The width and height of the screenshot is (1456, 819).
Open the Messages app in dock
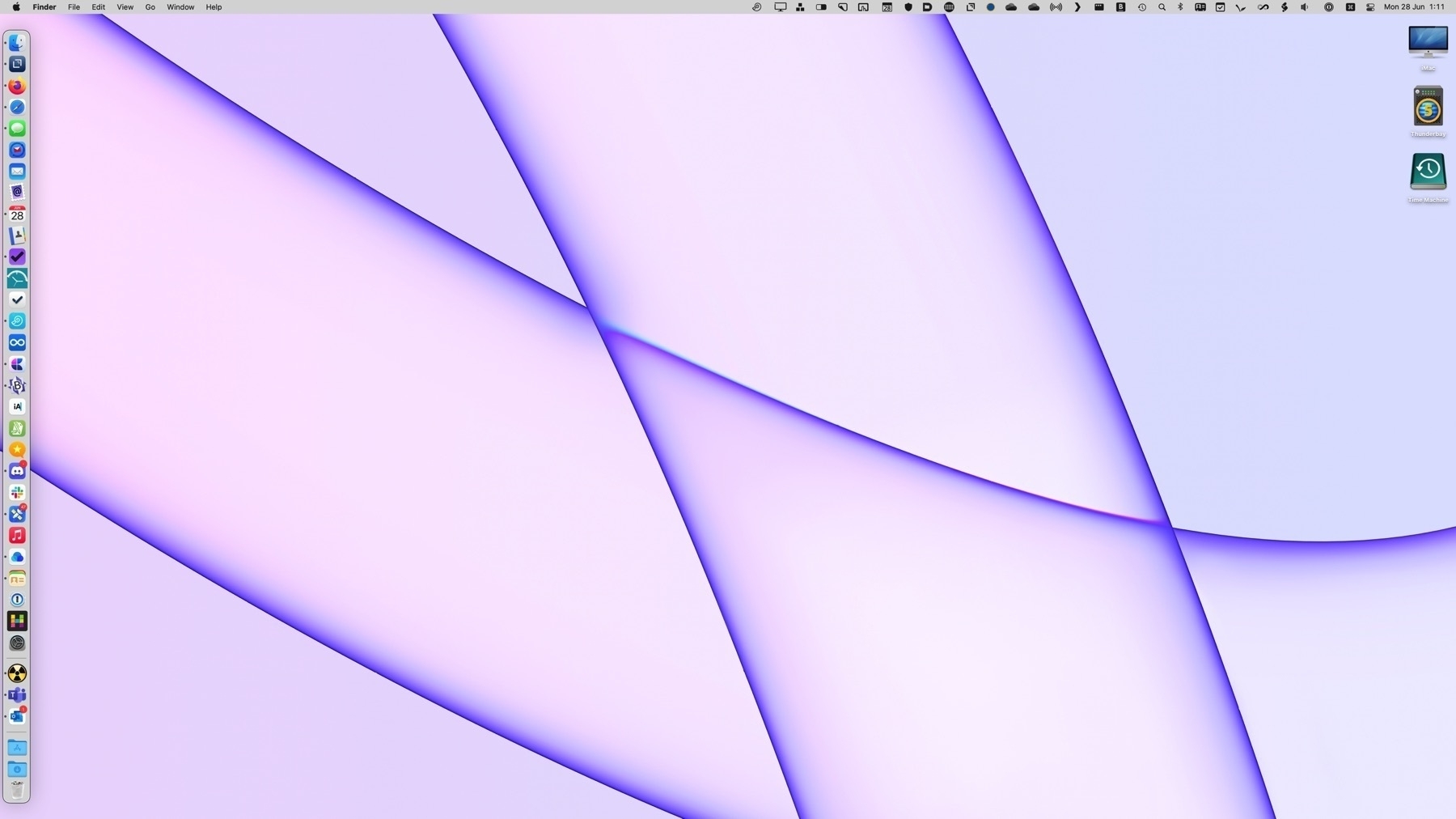17,129
